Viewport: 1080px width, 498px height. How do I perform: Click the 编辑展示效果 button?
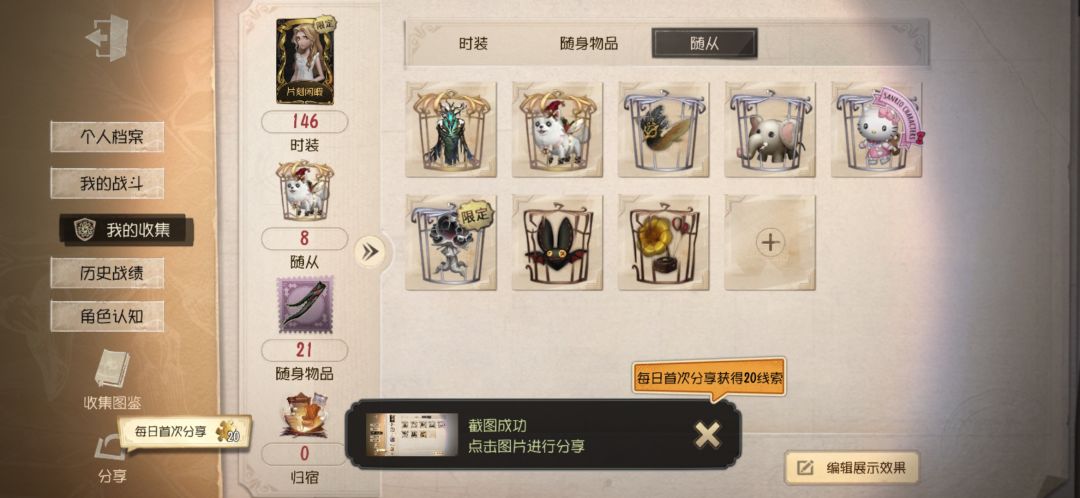click(x=853, y=468)
